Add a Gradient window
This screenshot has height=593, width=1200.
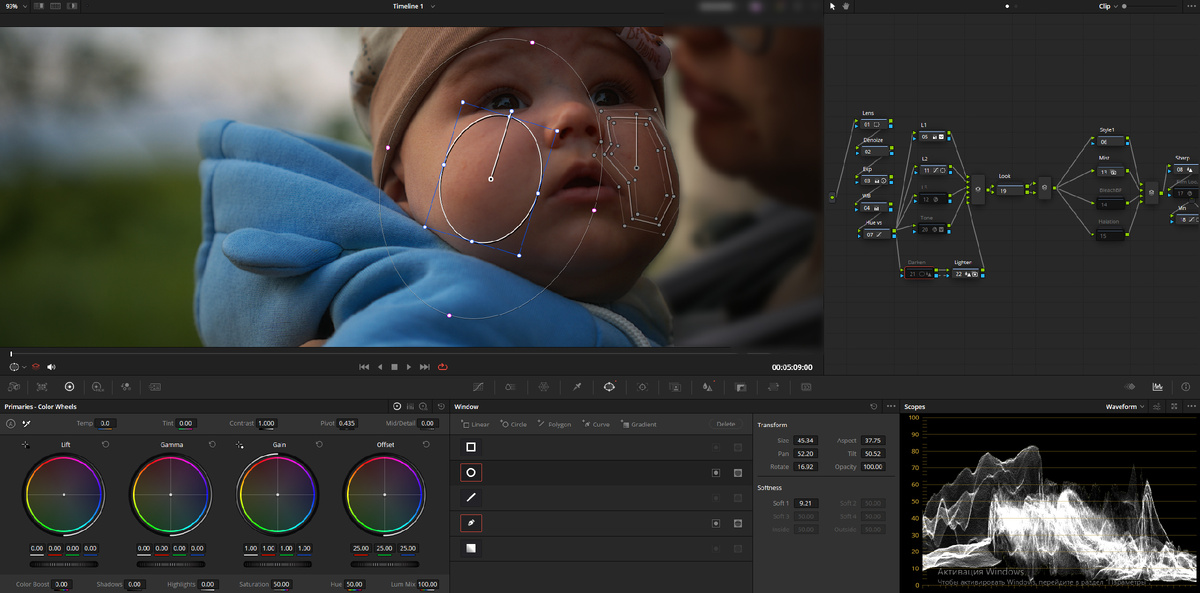(x=639, y=424)
